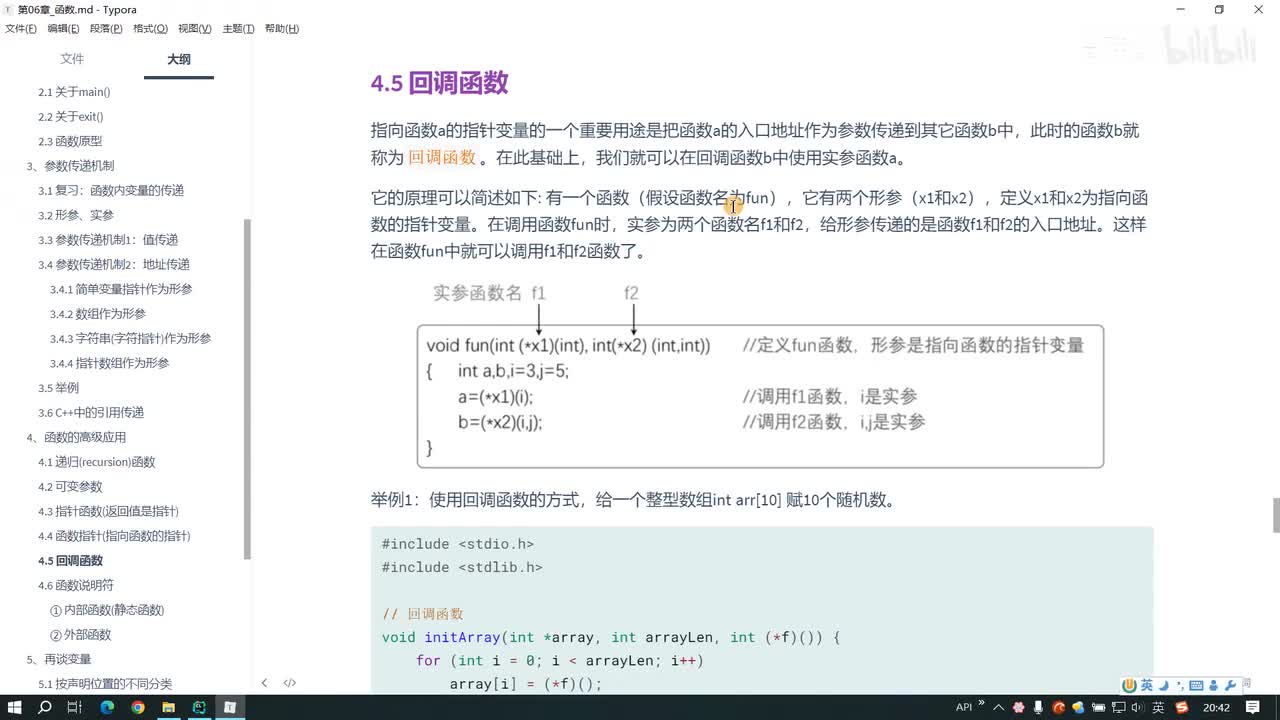Open the soft keyboard from IME bar
This screenshot has width=1280, height=720.
pyautogui.click(x=1197, y=685)
